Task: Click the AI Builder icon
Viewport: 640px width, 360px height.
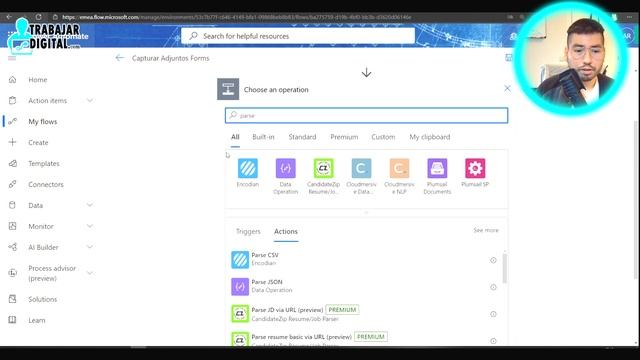Action: pos(13,247)
